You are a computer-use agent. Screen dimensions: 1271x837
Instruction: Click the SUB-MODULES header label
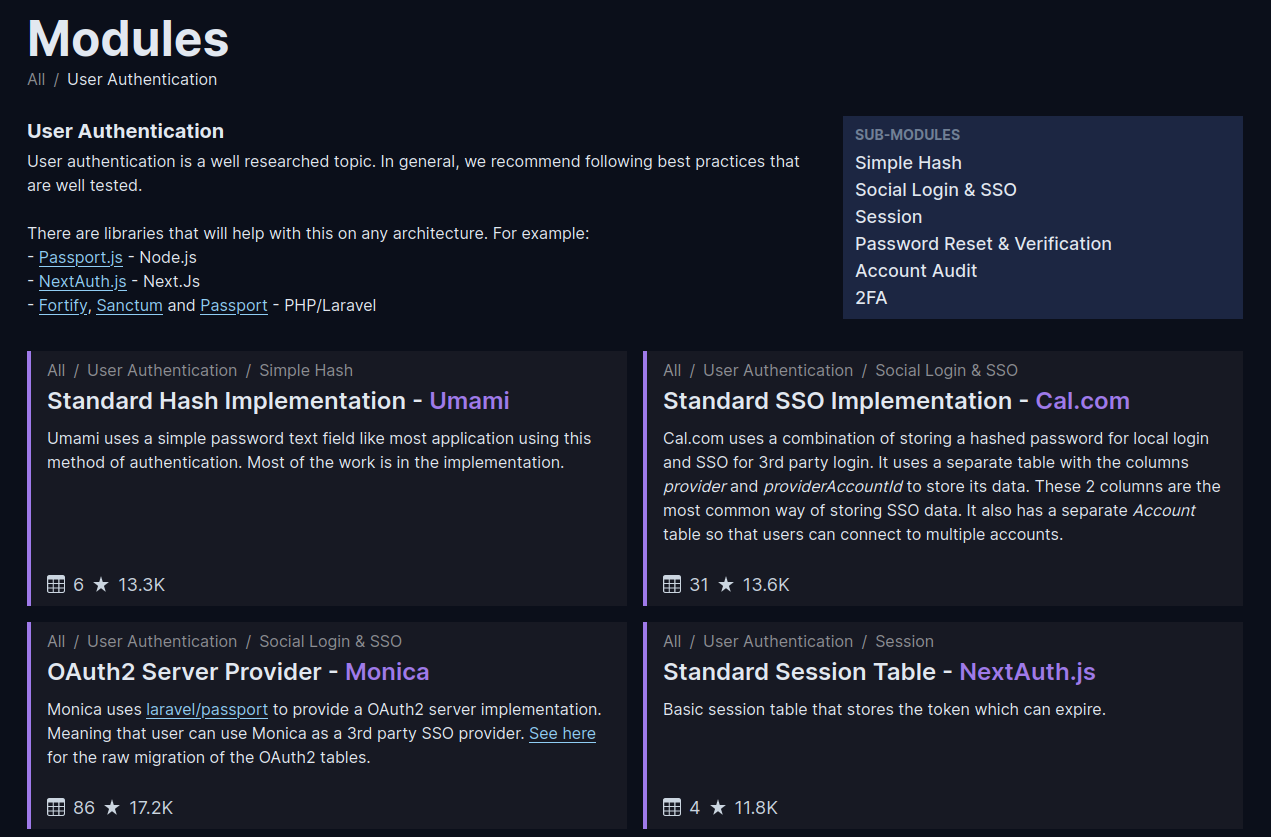click(907, 135)
